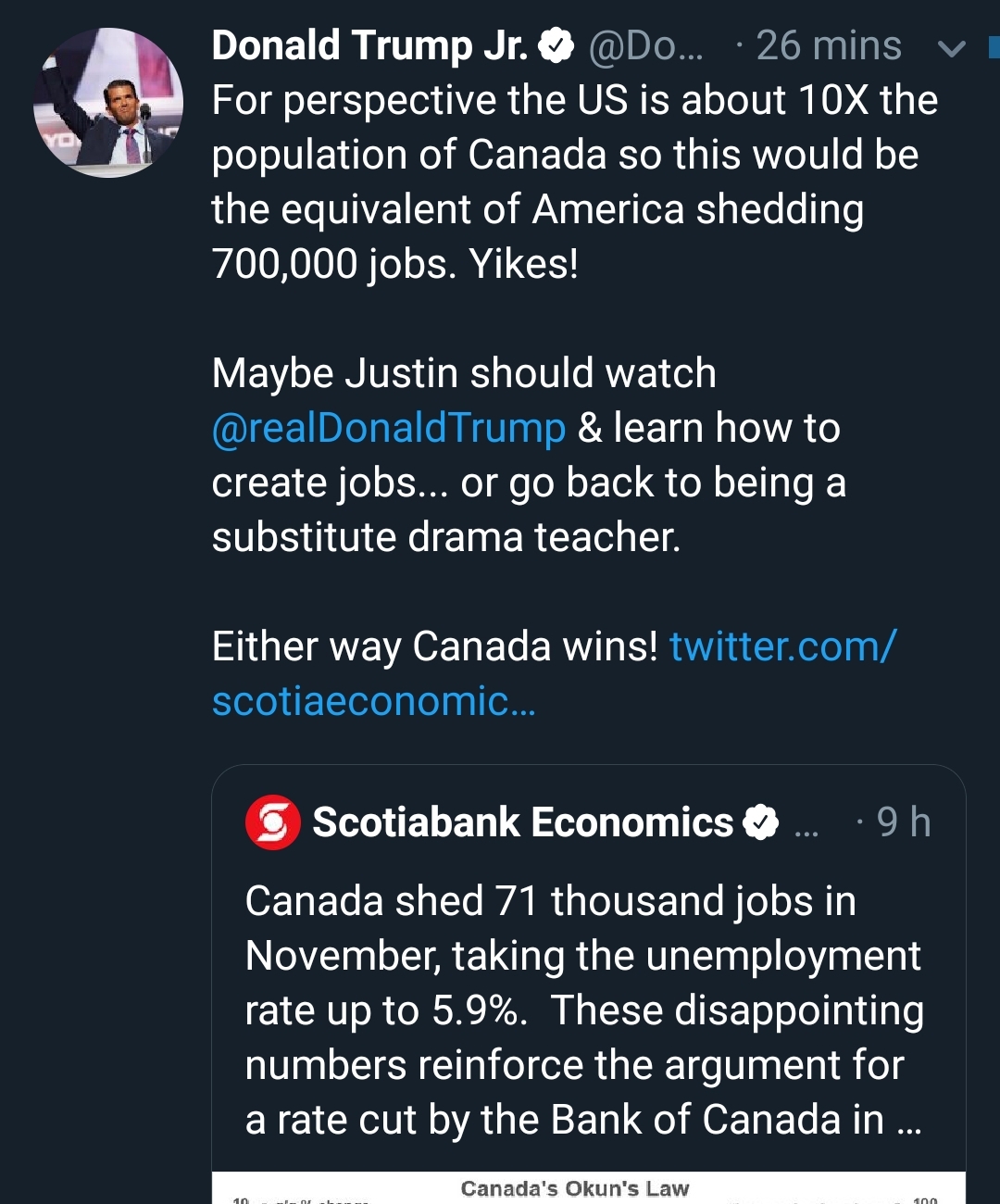
Task: Open the @realDonaldTrump mention
Action: click(388, 428)
